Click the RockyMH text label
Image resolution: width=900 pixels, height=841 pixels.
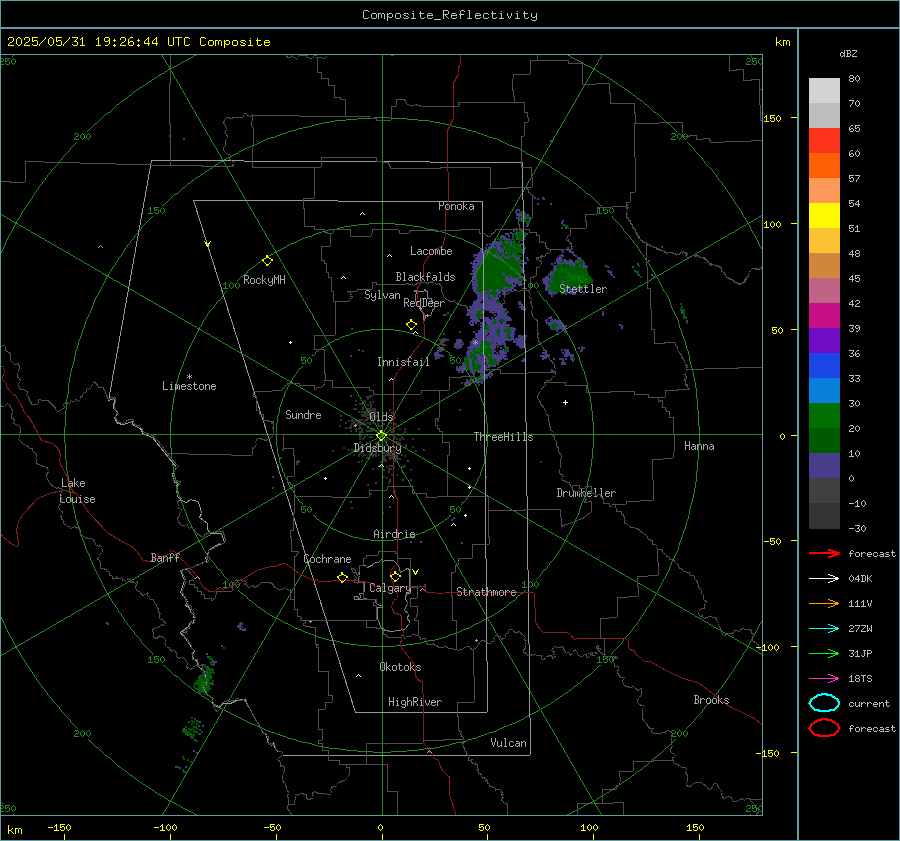tap(264, 280)
